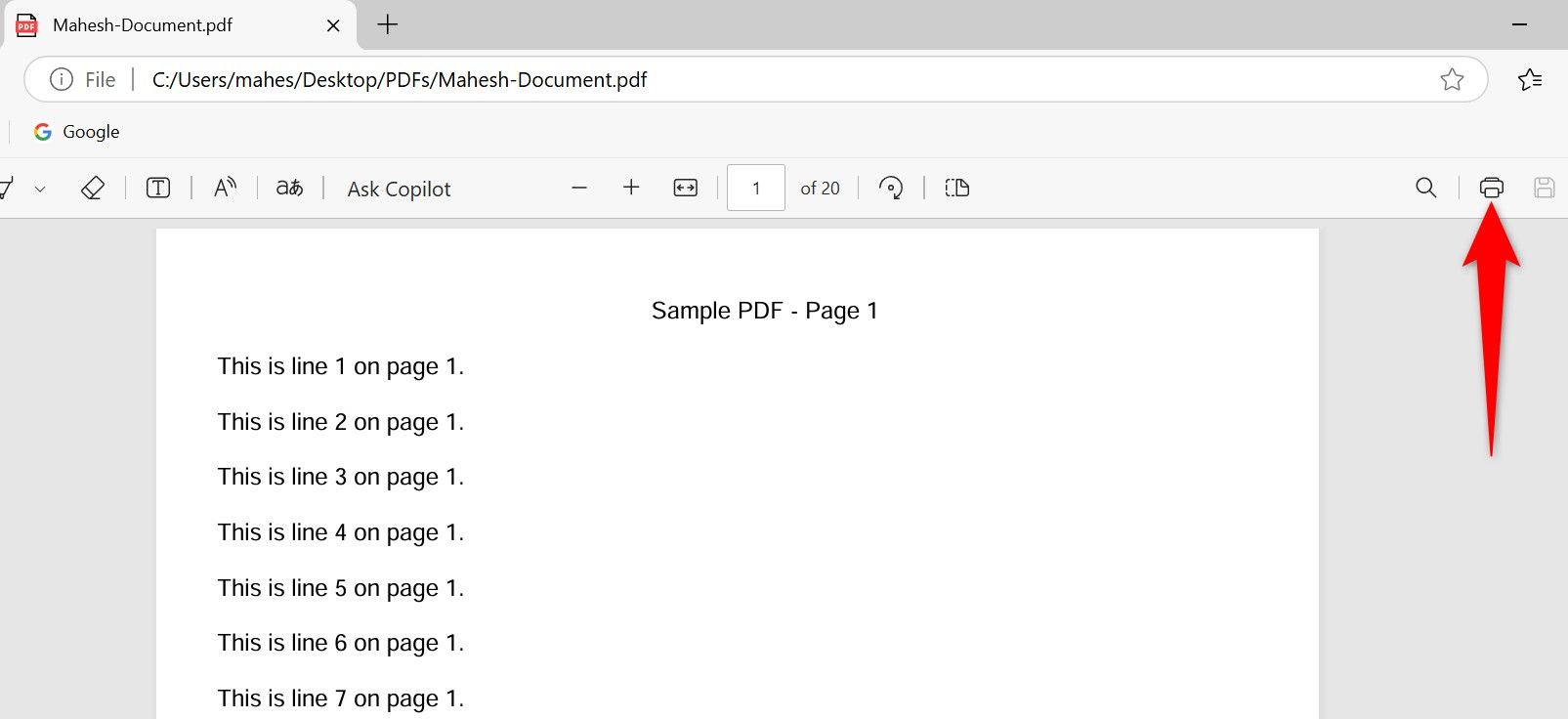The width and height of the screenshot is (1568, 719).
Task: Click the page number input field
Action: [756, 188]
